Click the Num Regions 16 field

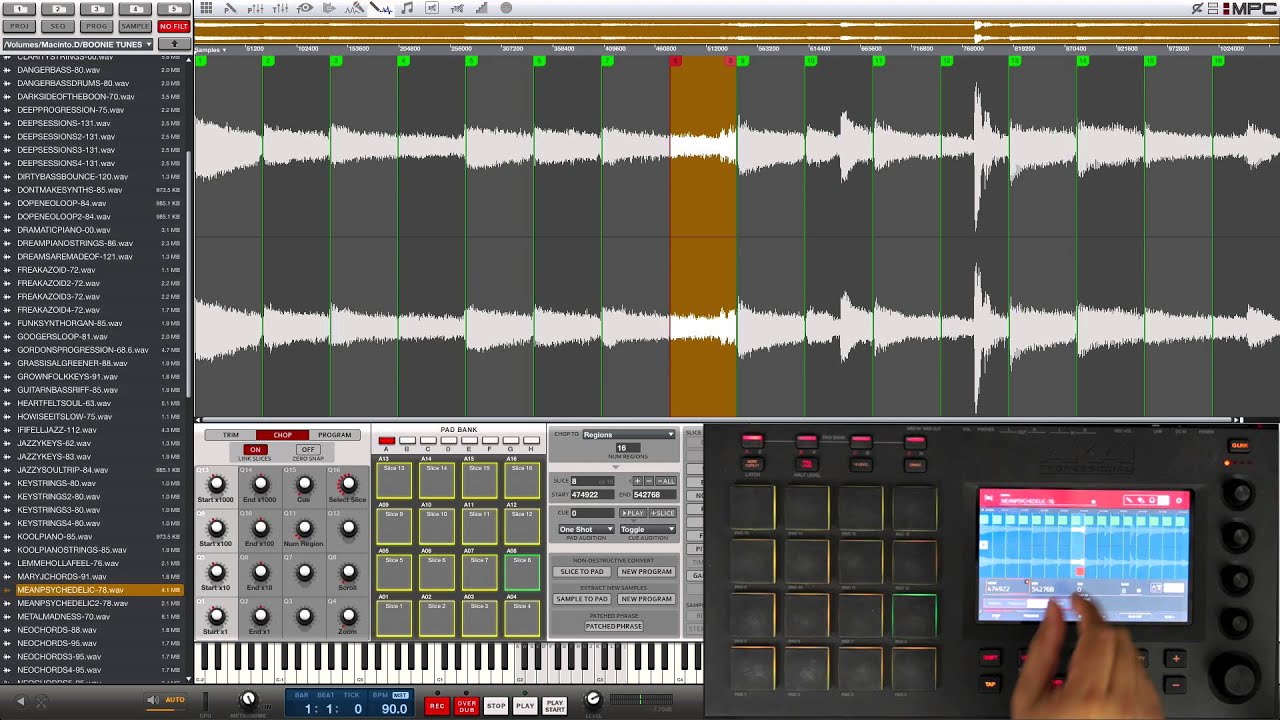(628, 448)
